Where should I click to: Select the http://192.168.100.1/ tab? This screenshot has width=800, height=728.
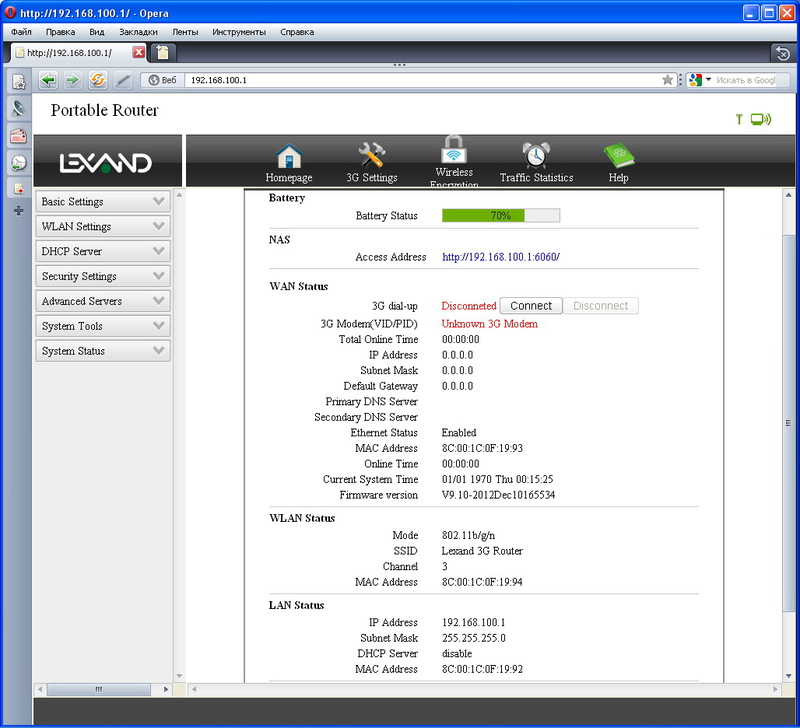71,53
